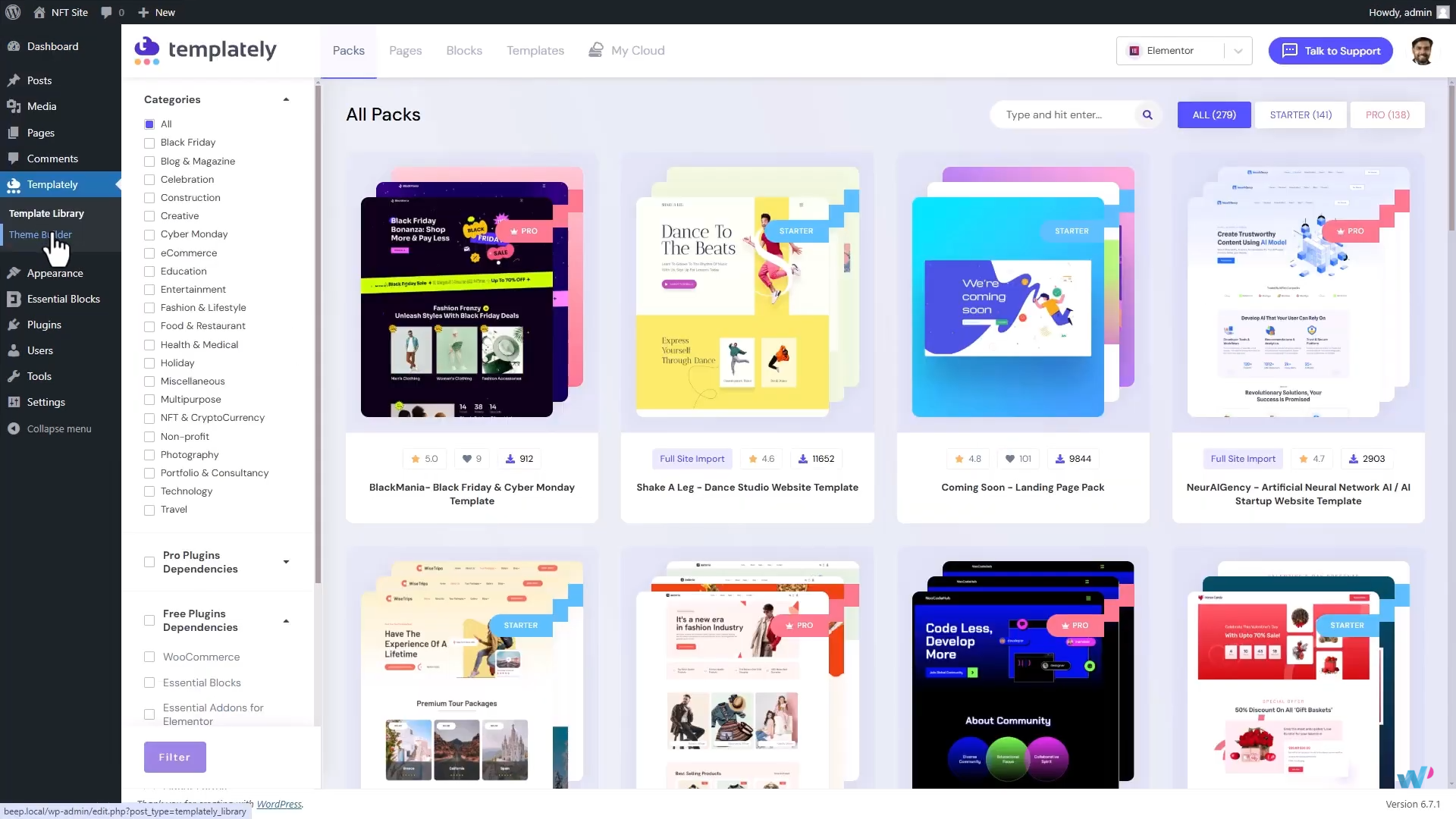Click the Filter button below dependencies
This screenshot has width=1456, height=819.
(x=174, y=757)
